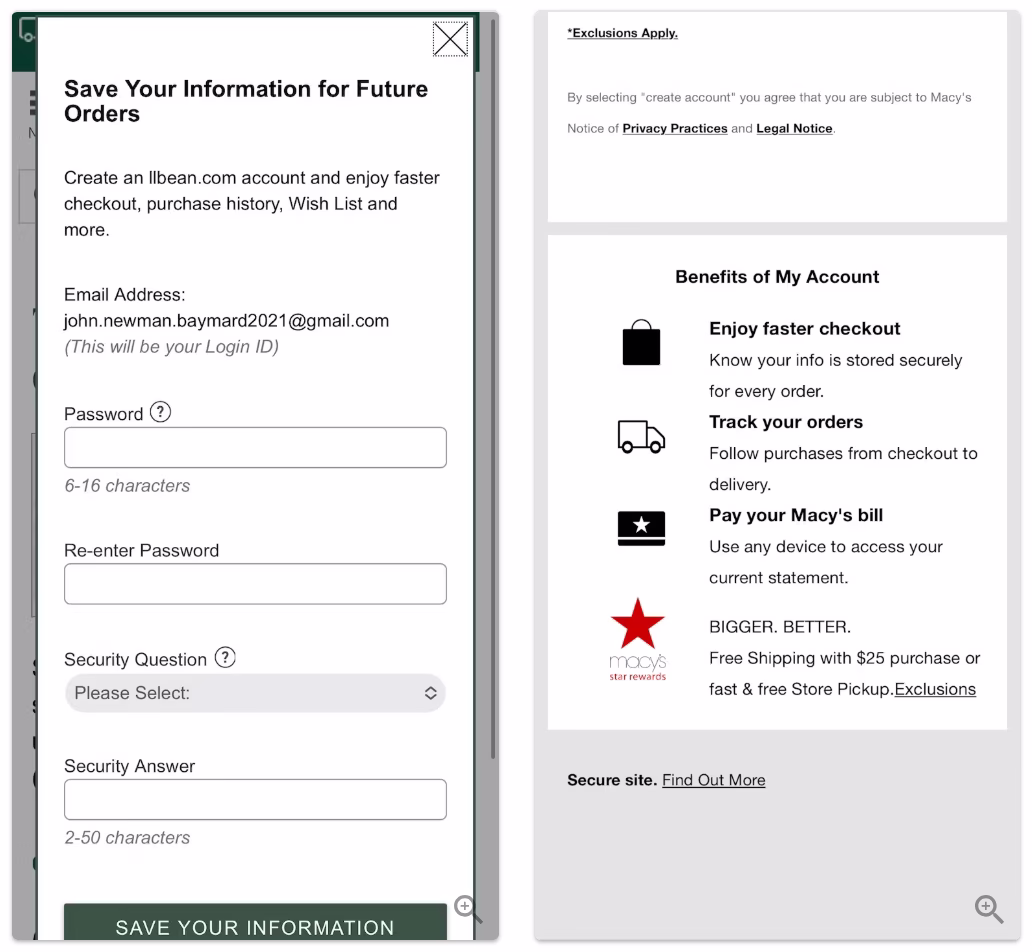This screenshot has width=1032, height=952.
Task: Open the Privacy Practices link
Action: tap(674, 129)
